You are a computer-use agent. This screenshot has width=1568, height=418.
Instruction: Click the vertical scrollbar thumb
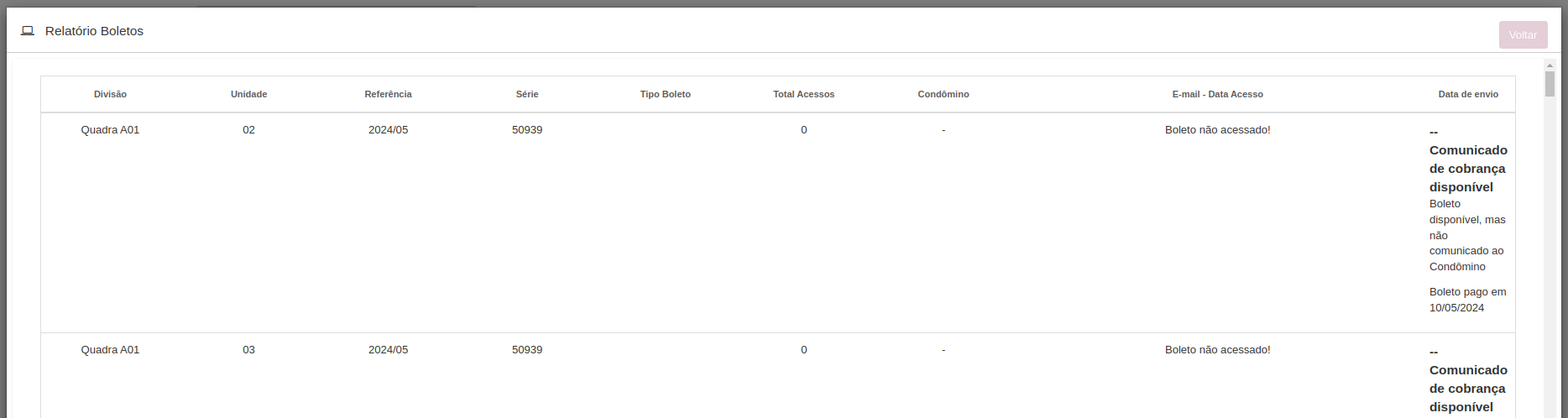point(1550,84)
